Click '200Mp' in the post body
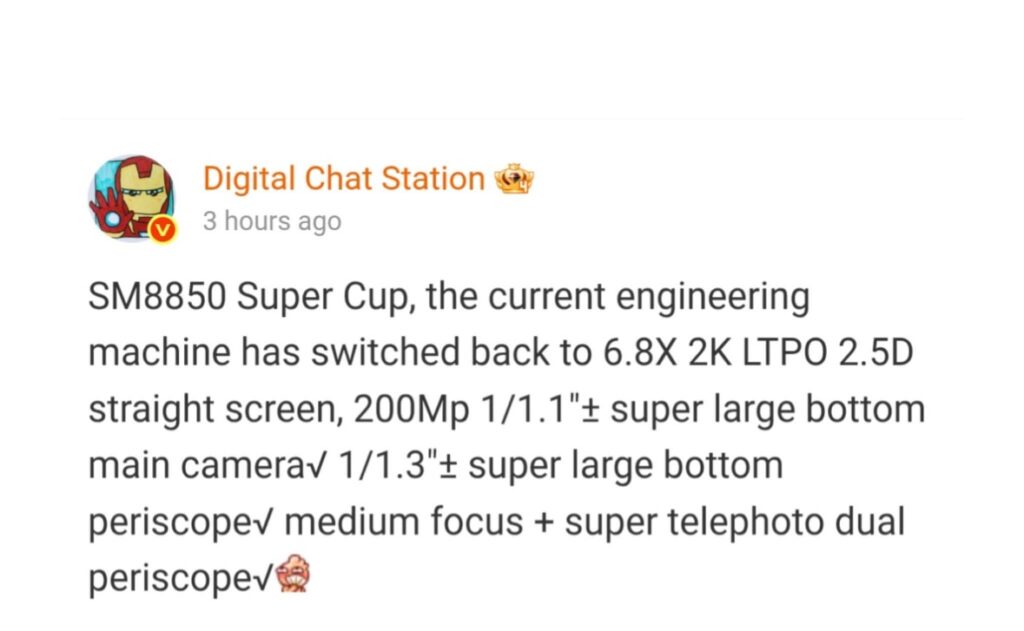 [x=411, y=410]
